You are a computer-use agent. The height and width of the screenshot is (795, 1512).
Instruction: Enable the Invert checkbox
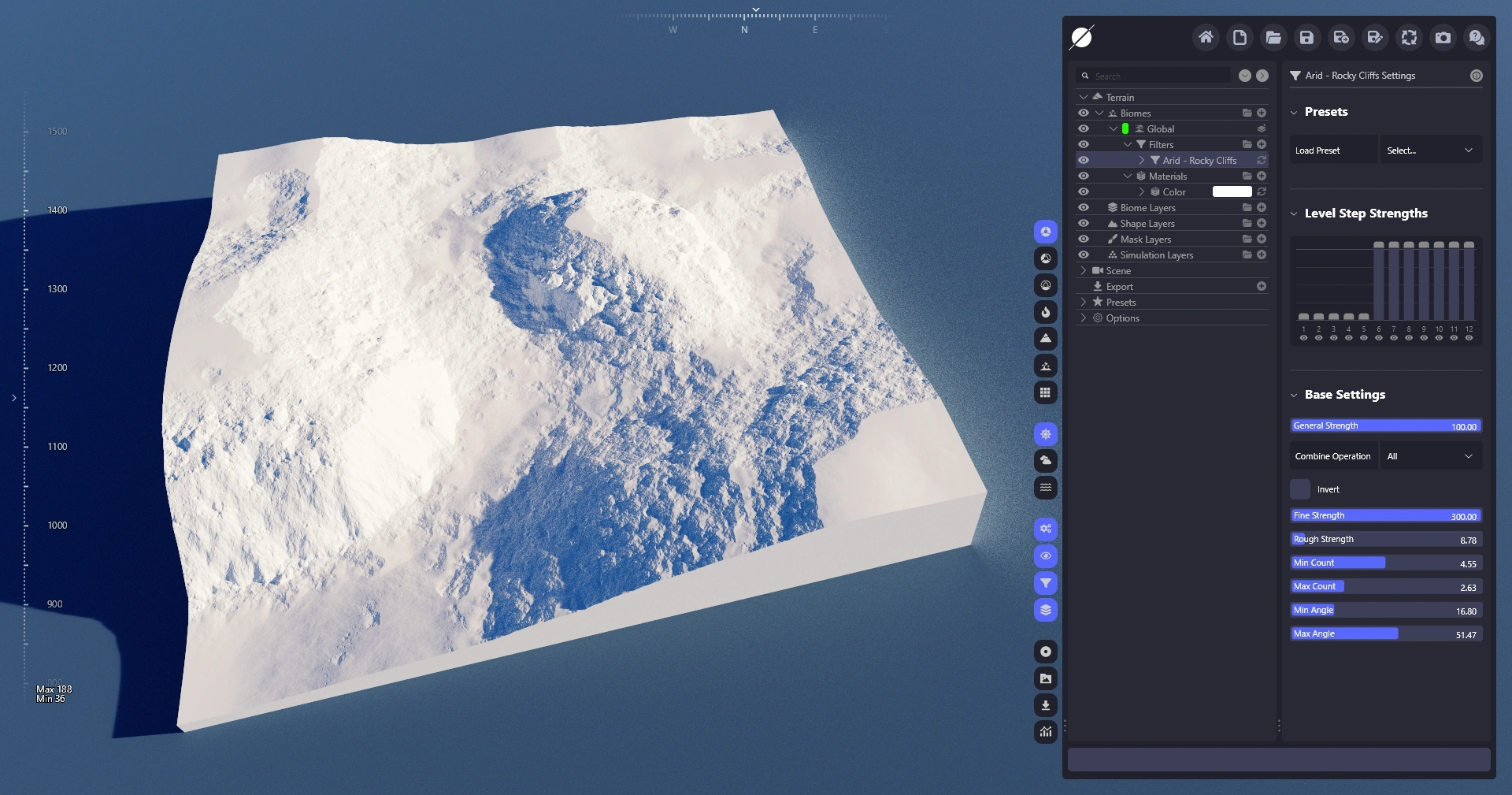[x=1300, y=489]
